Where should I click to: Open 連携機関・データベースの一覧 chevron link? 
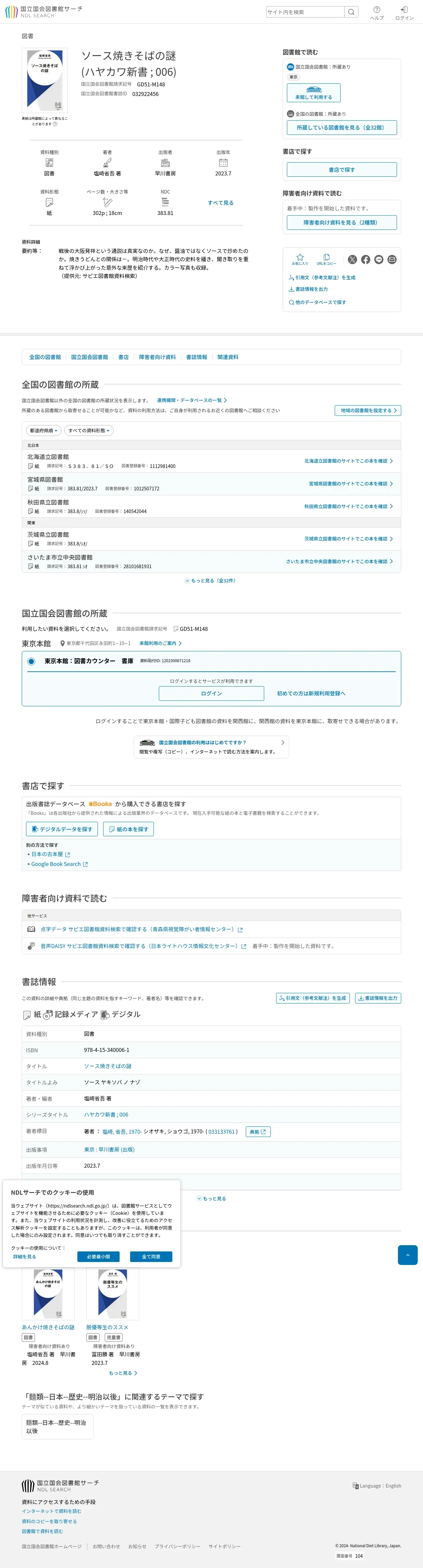[x=191, y=400]
